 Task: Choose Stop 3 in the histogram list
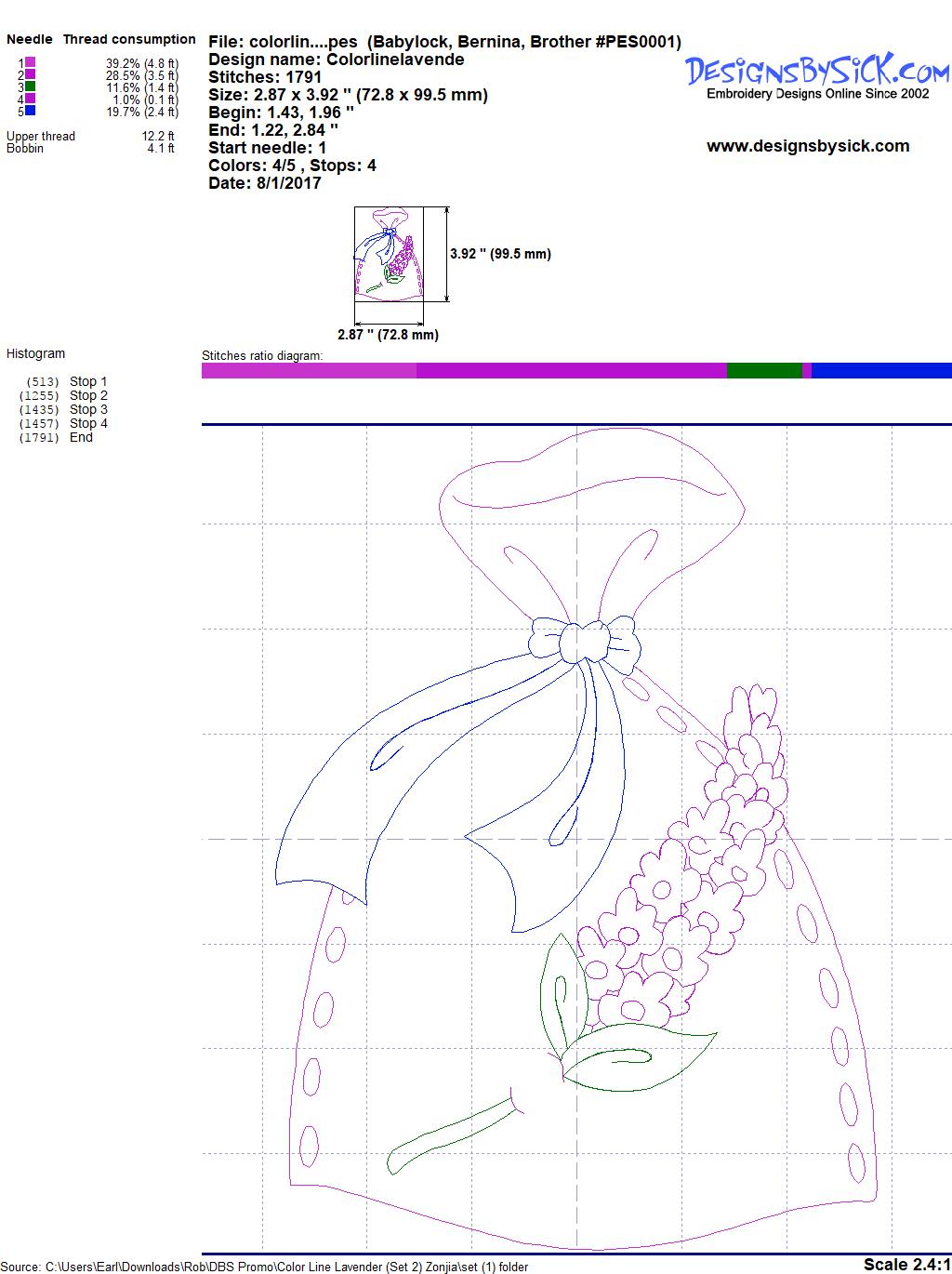click(88, 409)
